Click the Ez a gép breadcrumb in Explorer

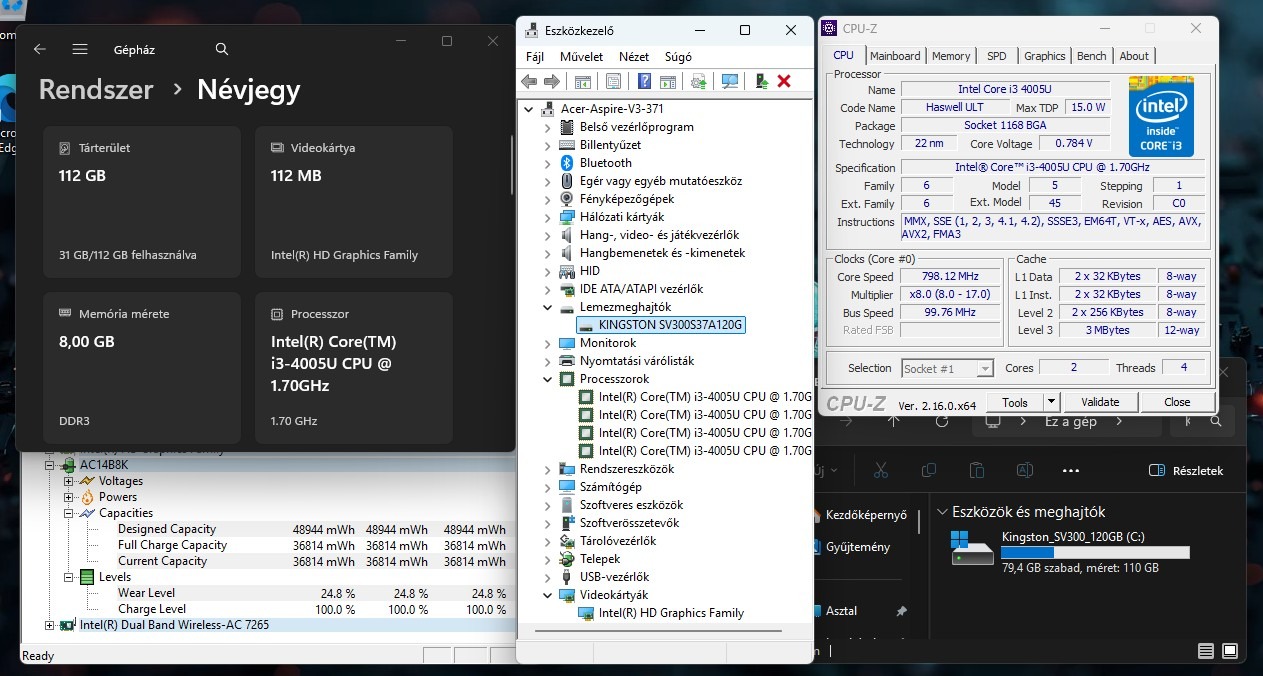pyautogui.click(x=1070, y=422)
